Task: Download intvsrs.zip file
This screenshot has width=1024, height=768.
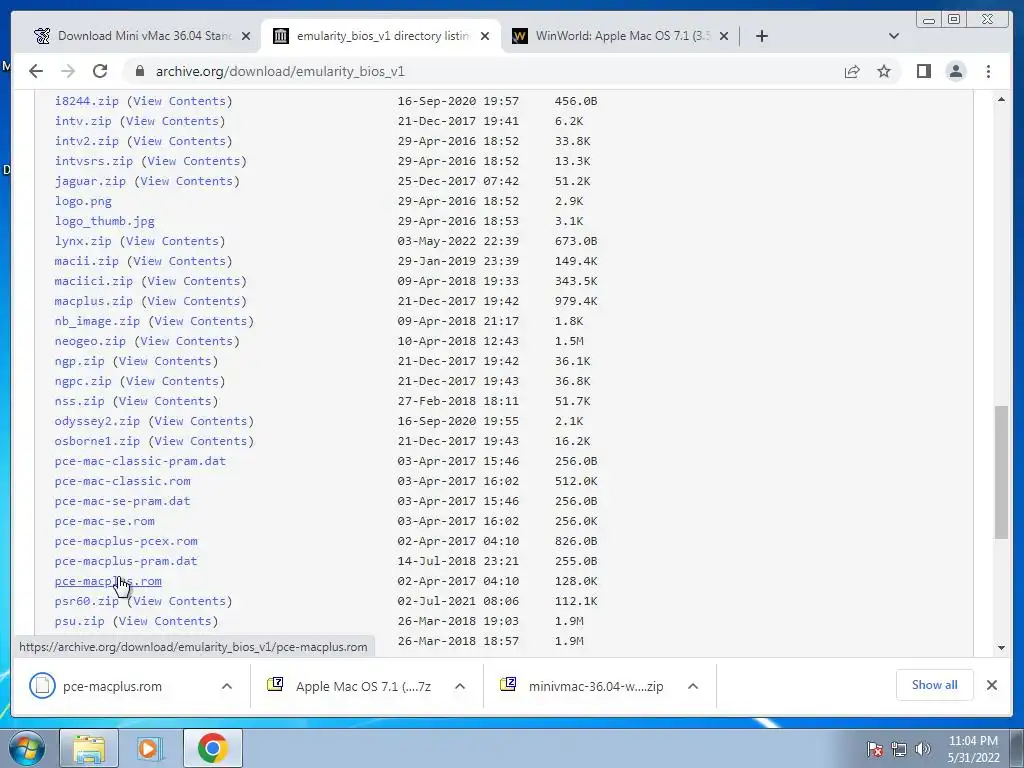Action: pos(94,161)
